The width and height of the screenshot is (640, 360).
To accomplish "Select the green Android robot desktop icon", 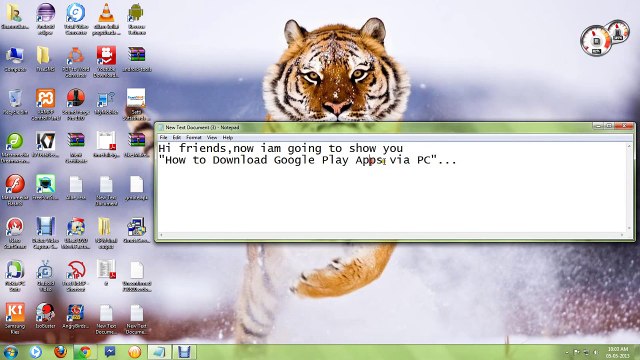I will click(x=136, y=18).
